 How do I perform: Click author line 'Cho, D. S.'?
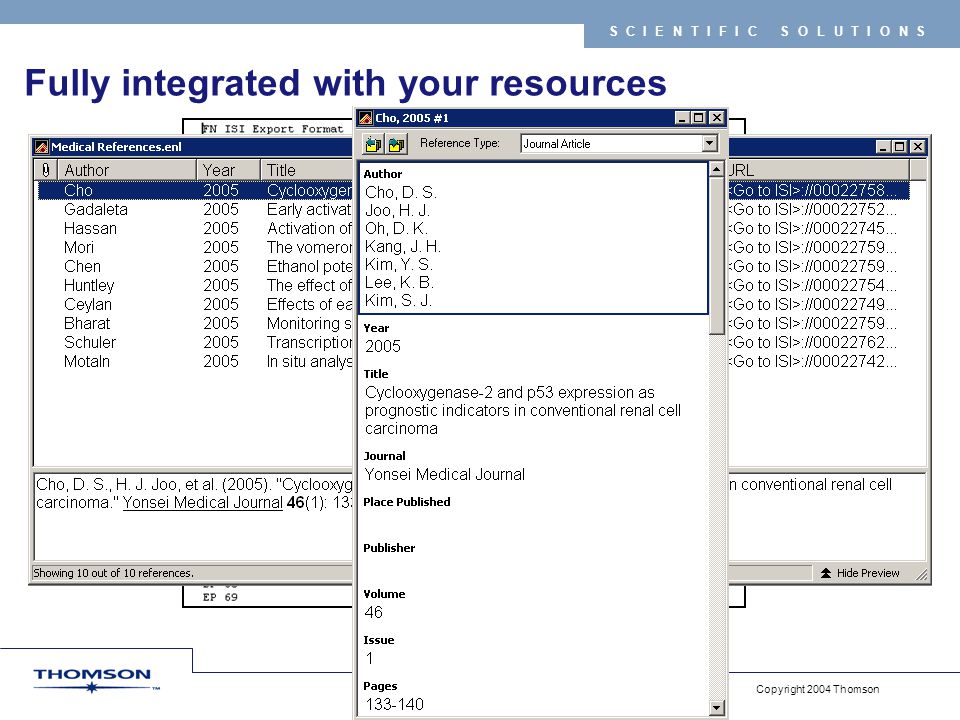tap(400, 192)
